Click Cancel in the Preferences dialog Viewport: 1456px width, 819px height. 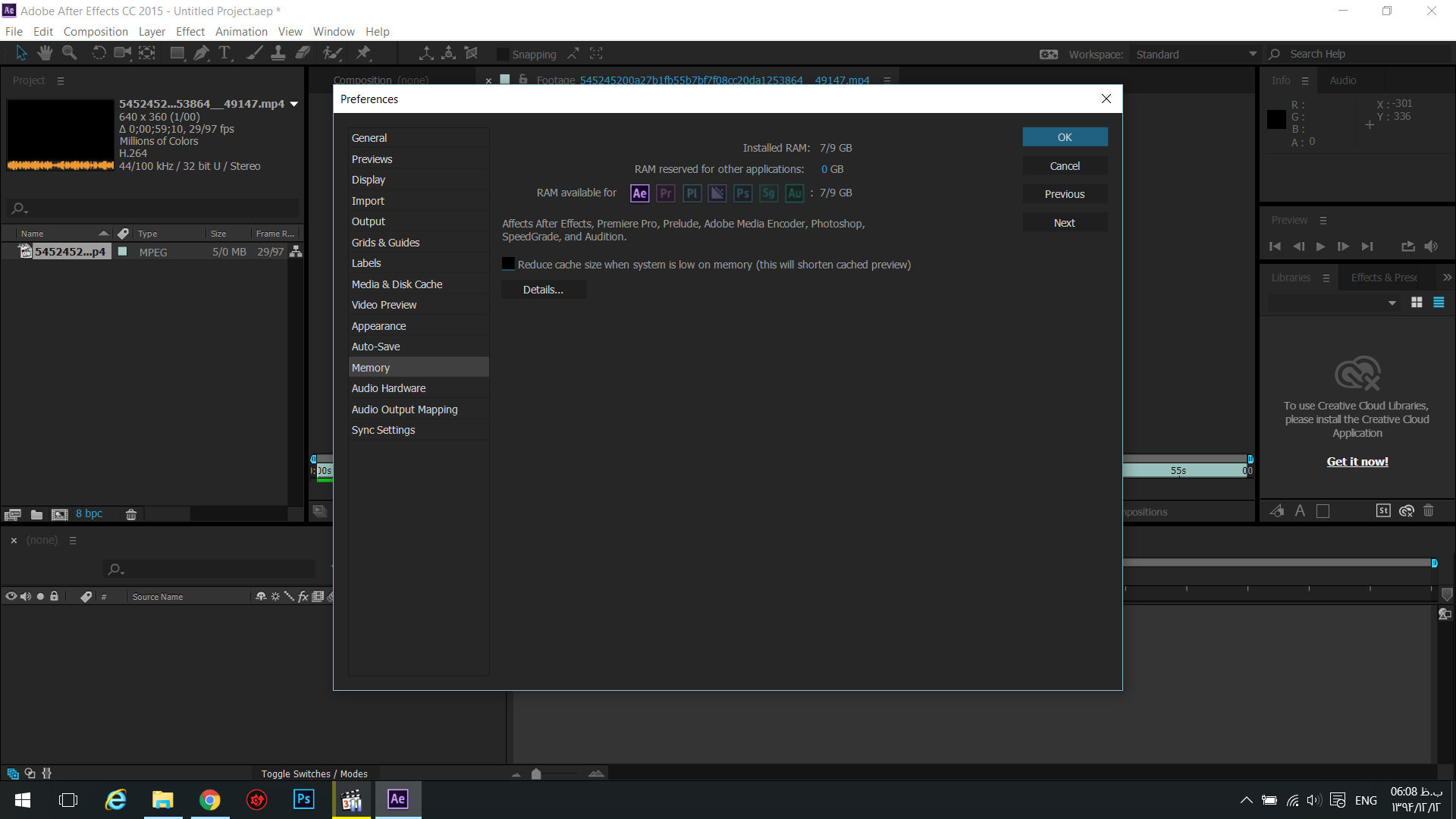1065,166
